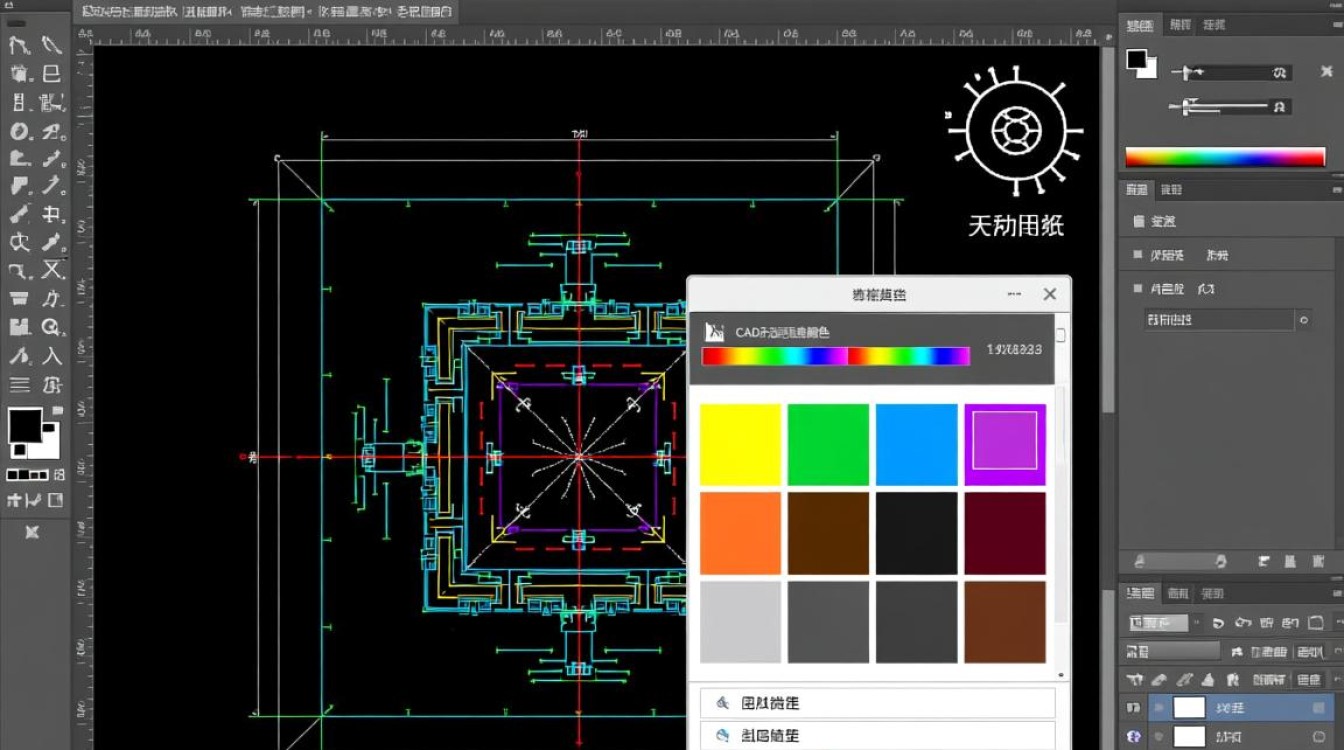
Task: Click the X-shaped icon at toolbar bottom
Action: click(x=32, y=532)
